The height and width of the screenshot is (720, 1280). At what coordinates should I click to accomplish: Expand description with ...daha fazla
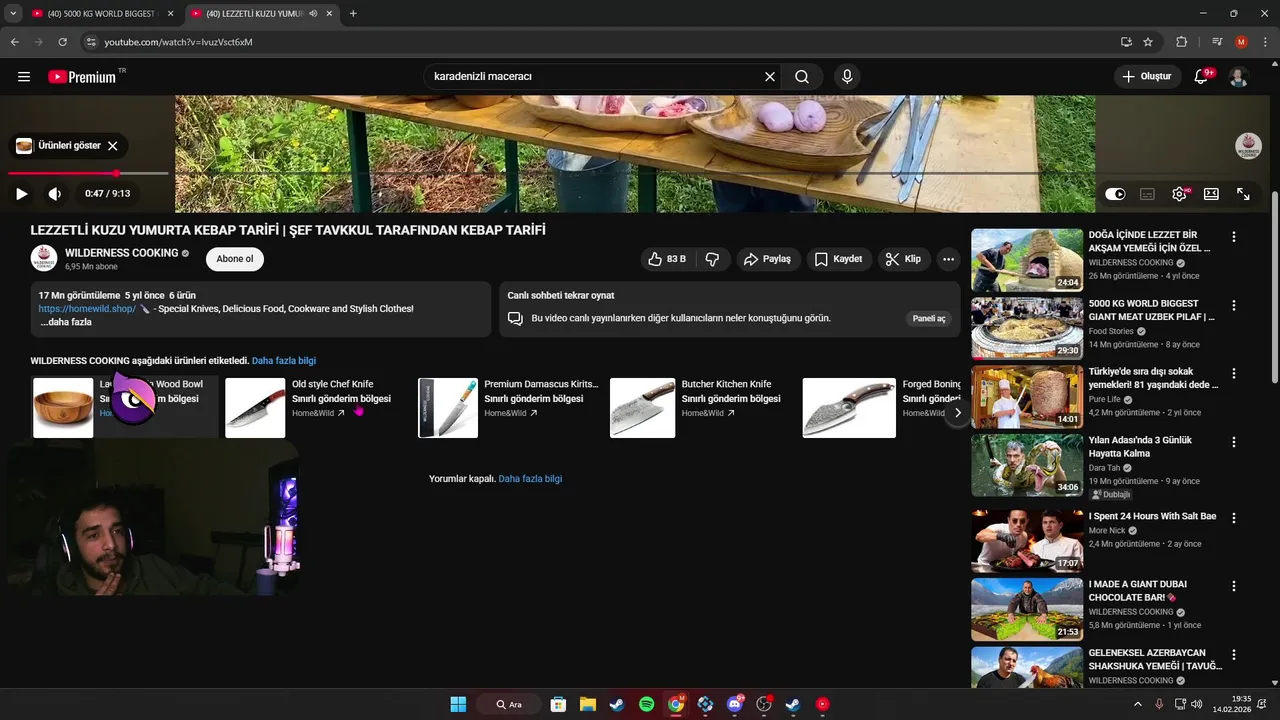pyautogui.click(x=66, y=322)
